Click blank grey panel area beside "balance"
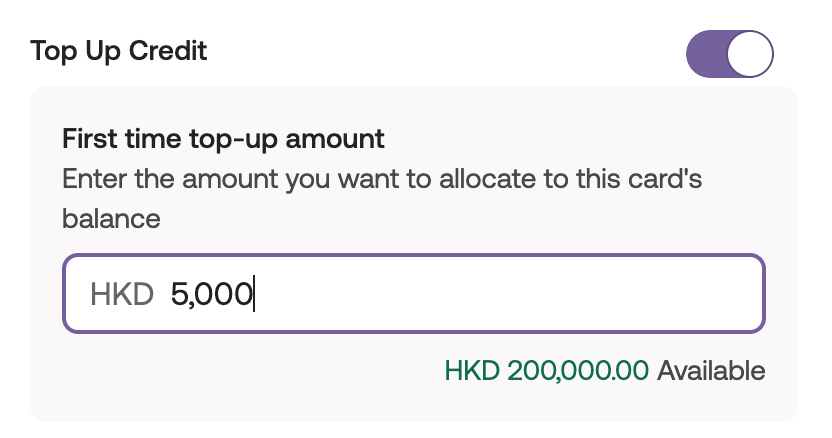 coord(450,220)
